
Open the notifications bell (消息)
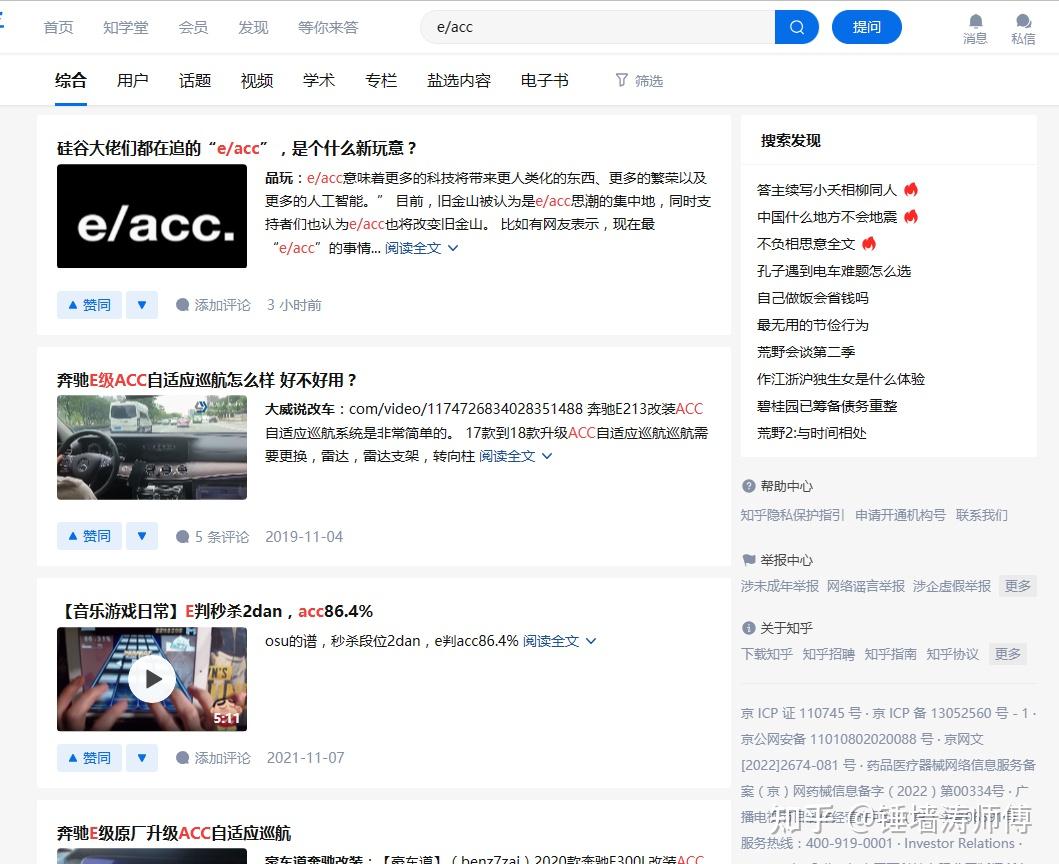point(973,22)
